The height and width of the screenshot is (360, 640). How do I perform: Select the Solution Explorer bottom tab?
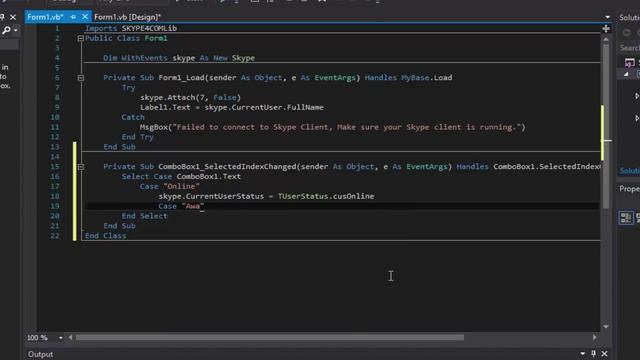pyautogui.click(x=629, y=171)
